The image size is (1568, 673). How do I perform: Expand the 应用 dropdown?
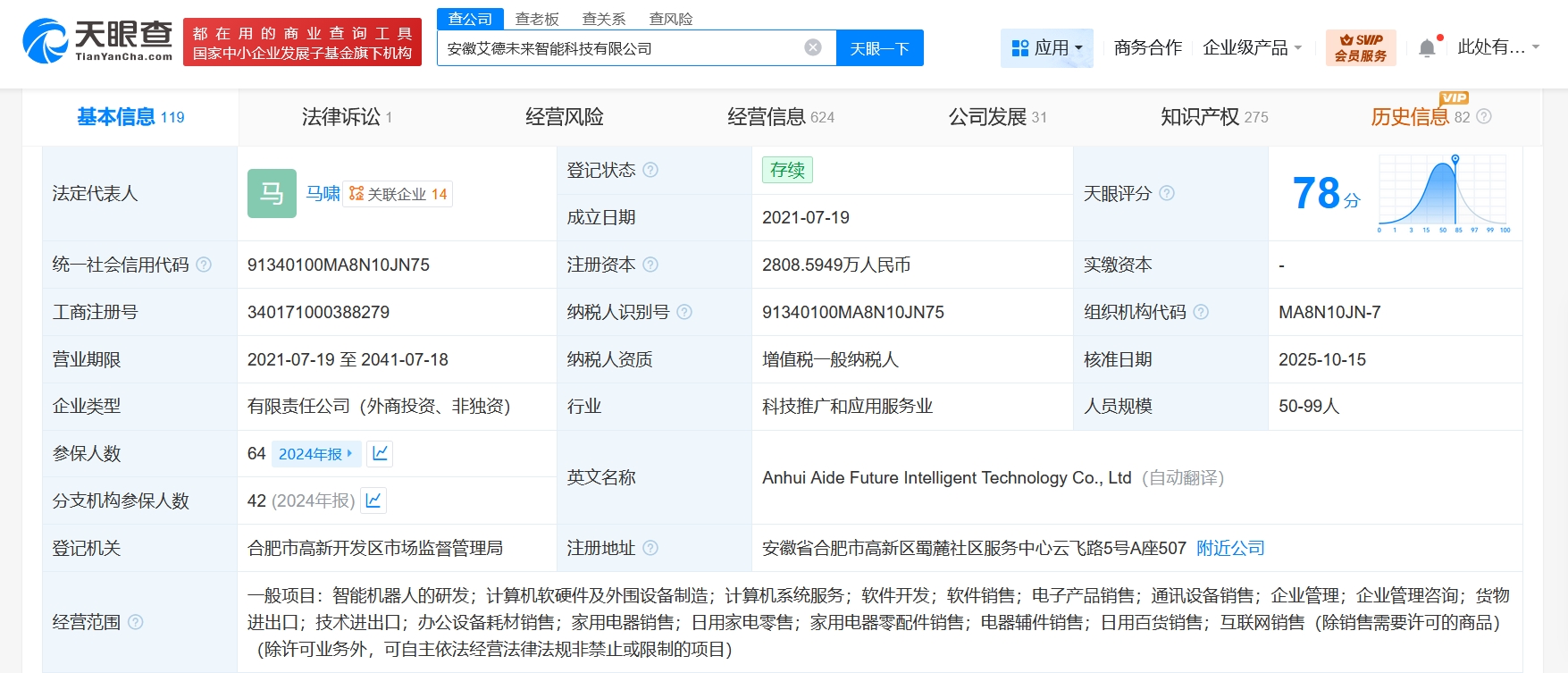1047,48
